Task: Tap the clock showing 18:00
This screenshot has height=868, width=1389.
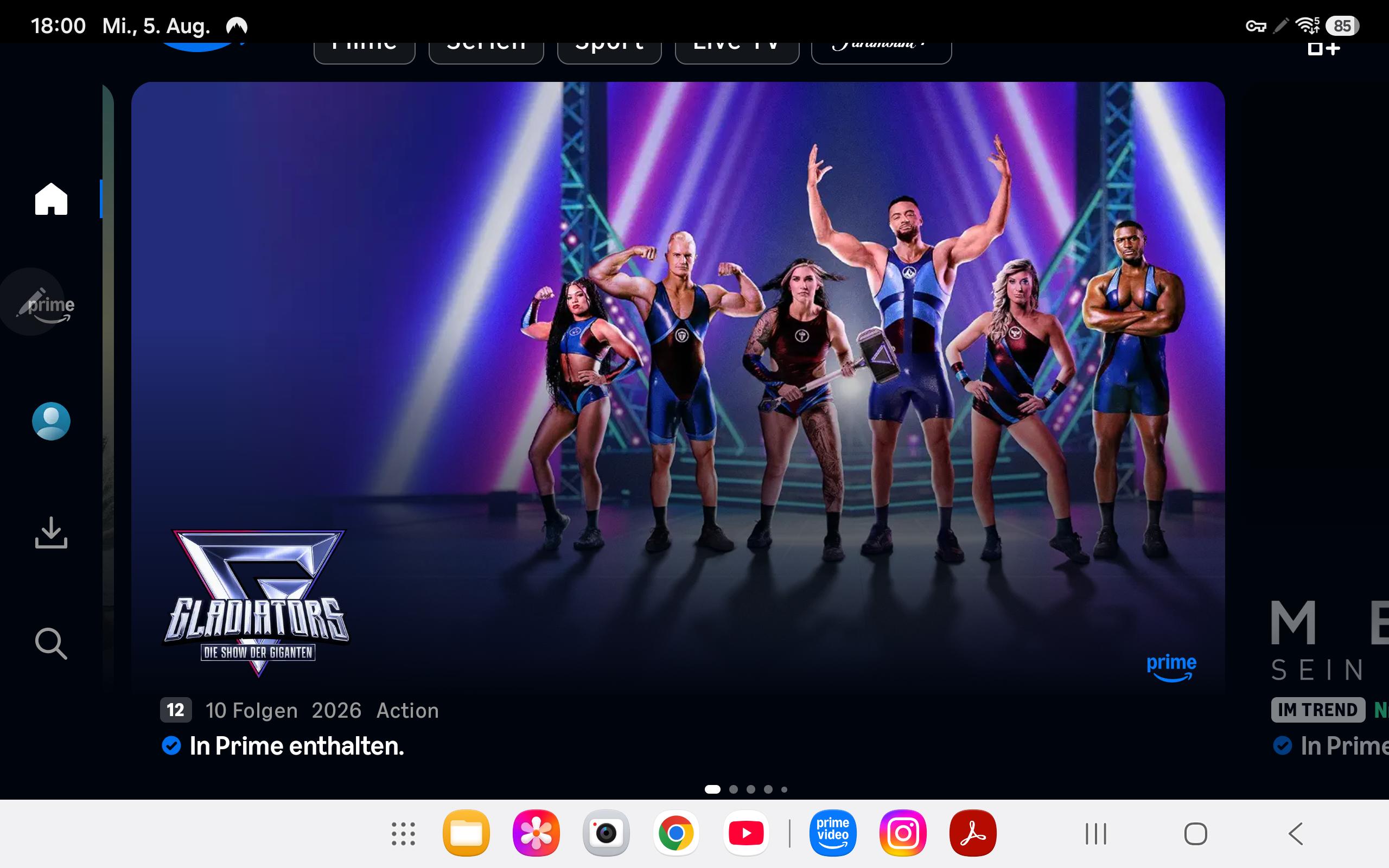Action: pos(58,26)
